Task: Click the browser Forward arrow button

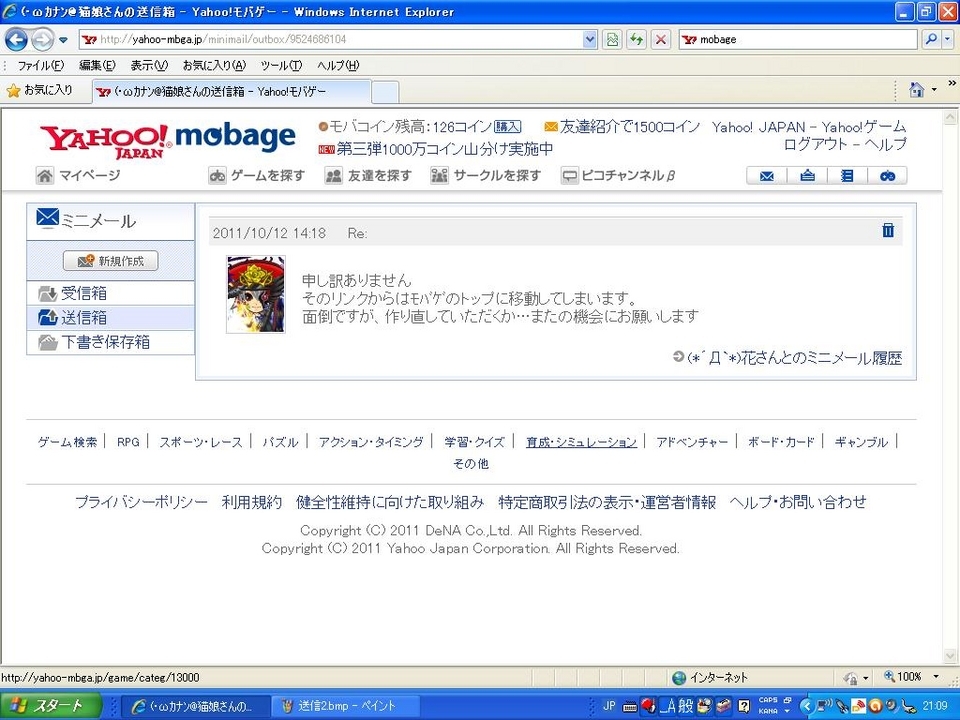Action: coord(42,40)
